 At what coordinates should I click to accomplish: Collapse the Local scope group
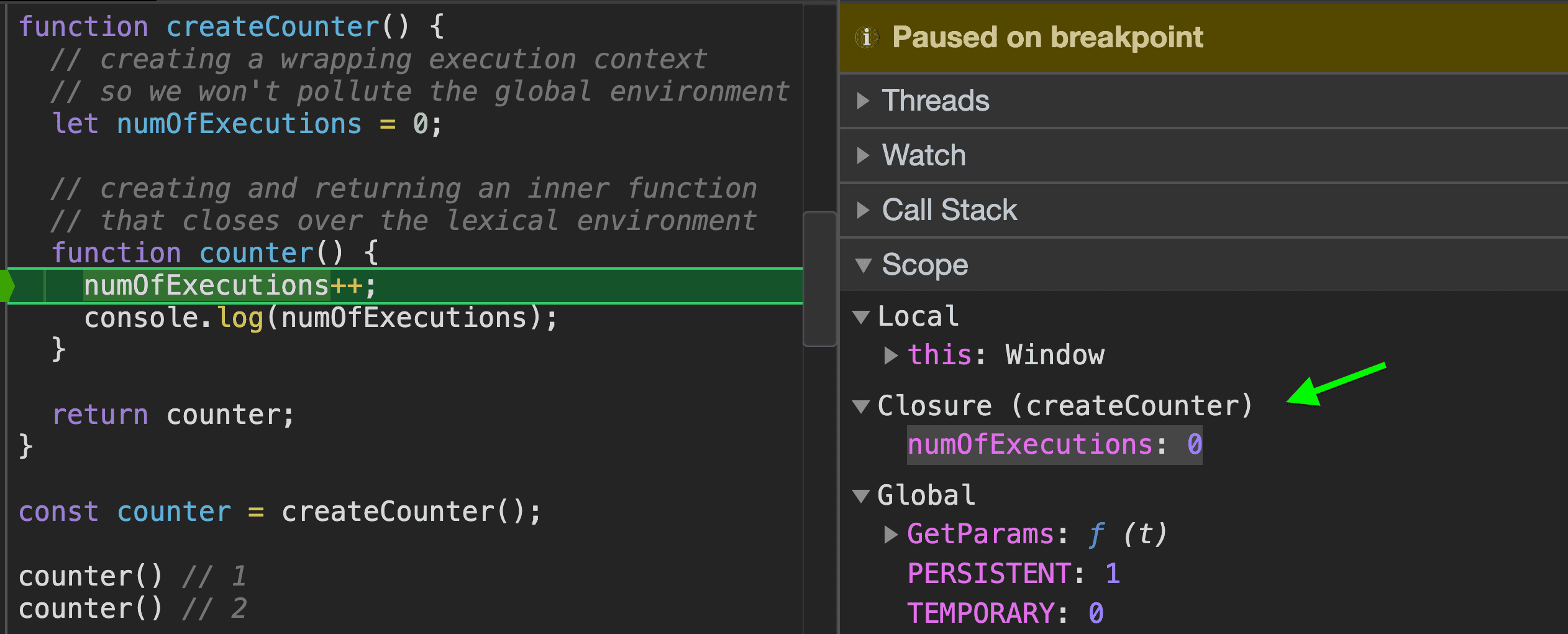coord(861,317)
